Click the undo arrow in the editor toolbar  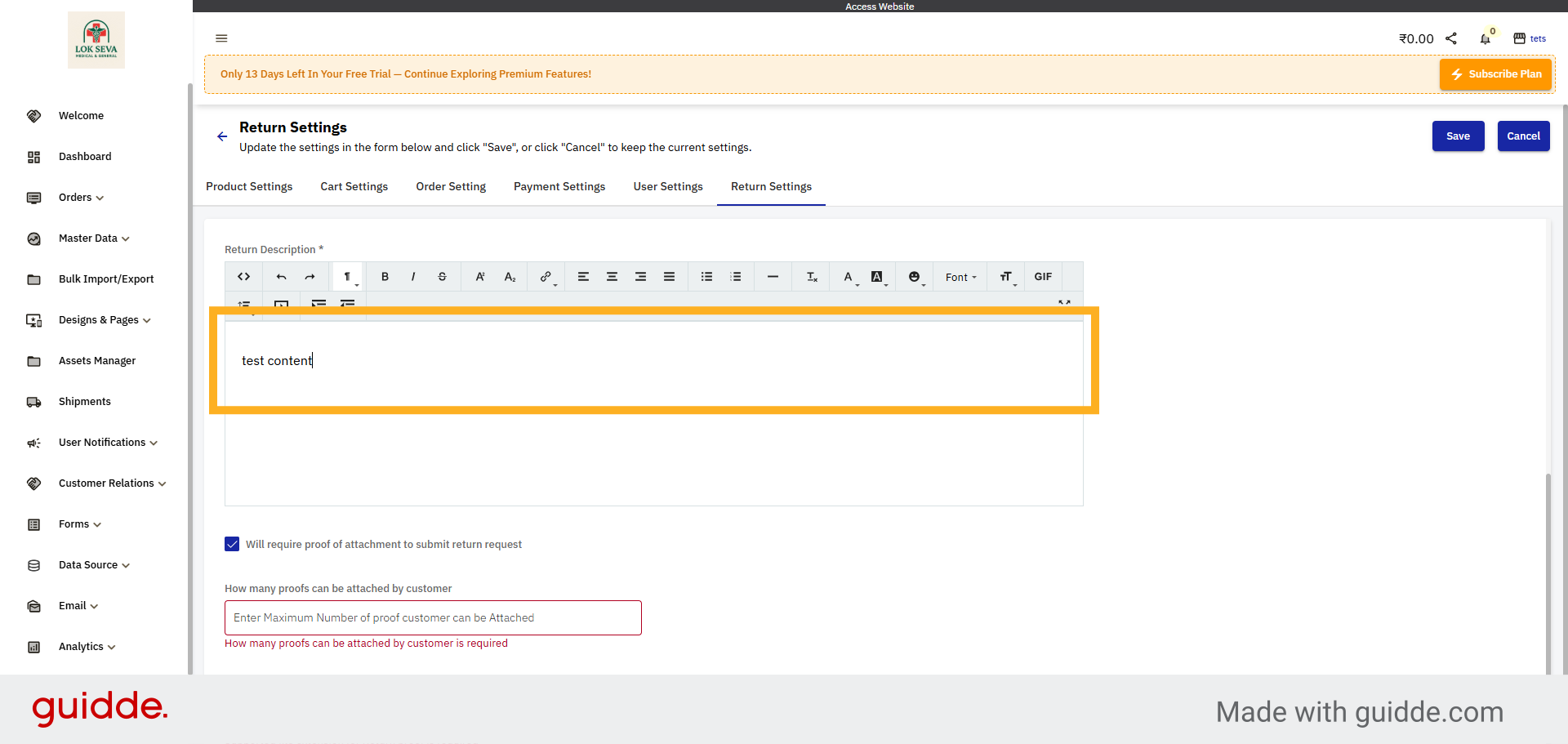pyautogui.click(x=281, y=277)
